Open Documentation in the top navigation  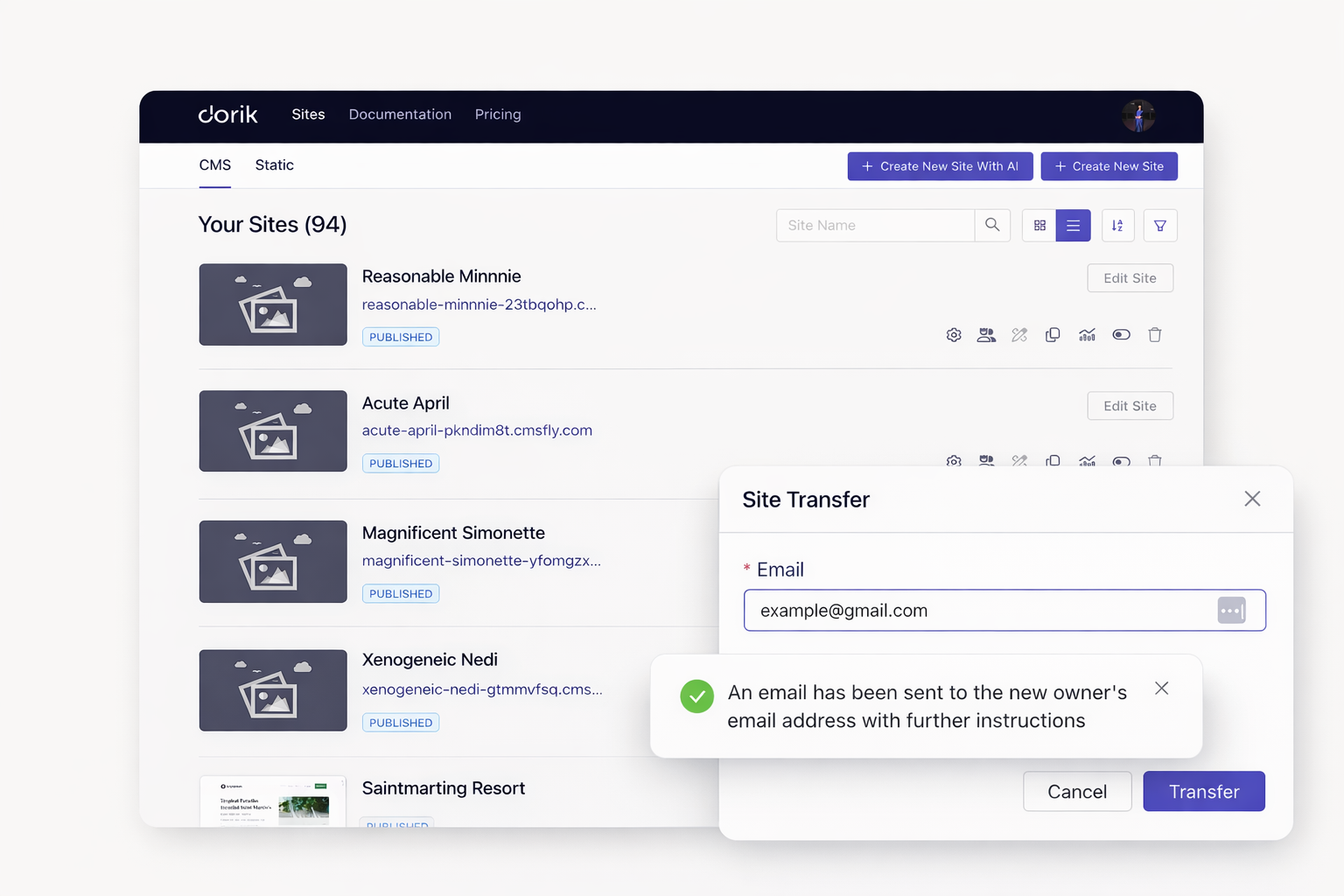point(400,115)
